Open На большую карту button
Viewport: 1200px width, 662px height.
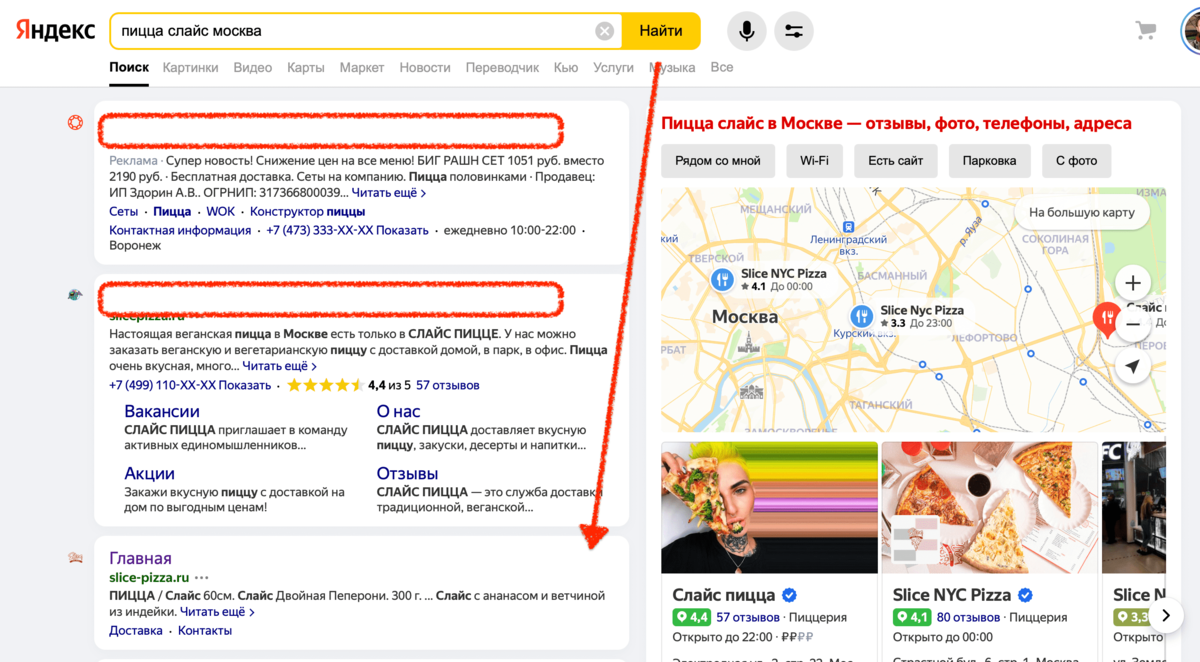1082,213
